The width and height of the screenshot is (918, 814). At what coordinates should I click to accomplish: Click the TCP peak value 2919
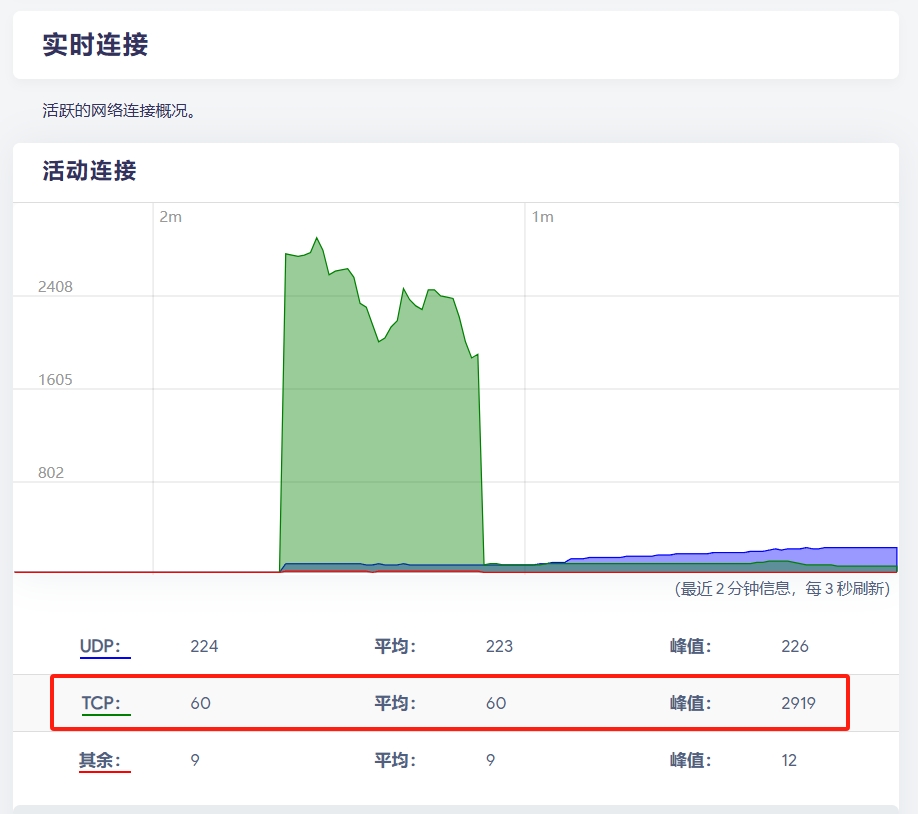coord(798,703)
